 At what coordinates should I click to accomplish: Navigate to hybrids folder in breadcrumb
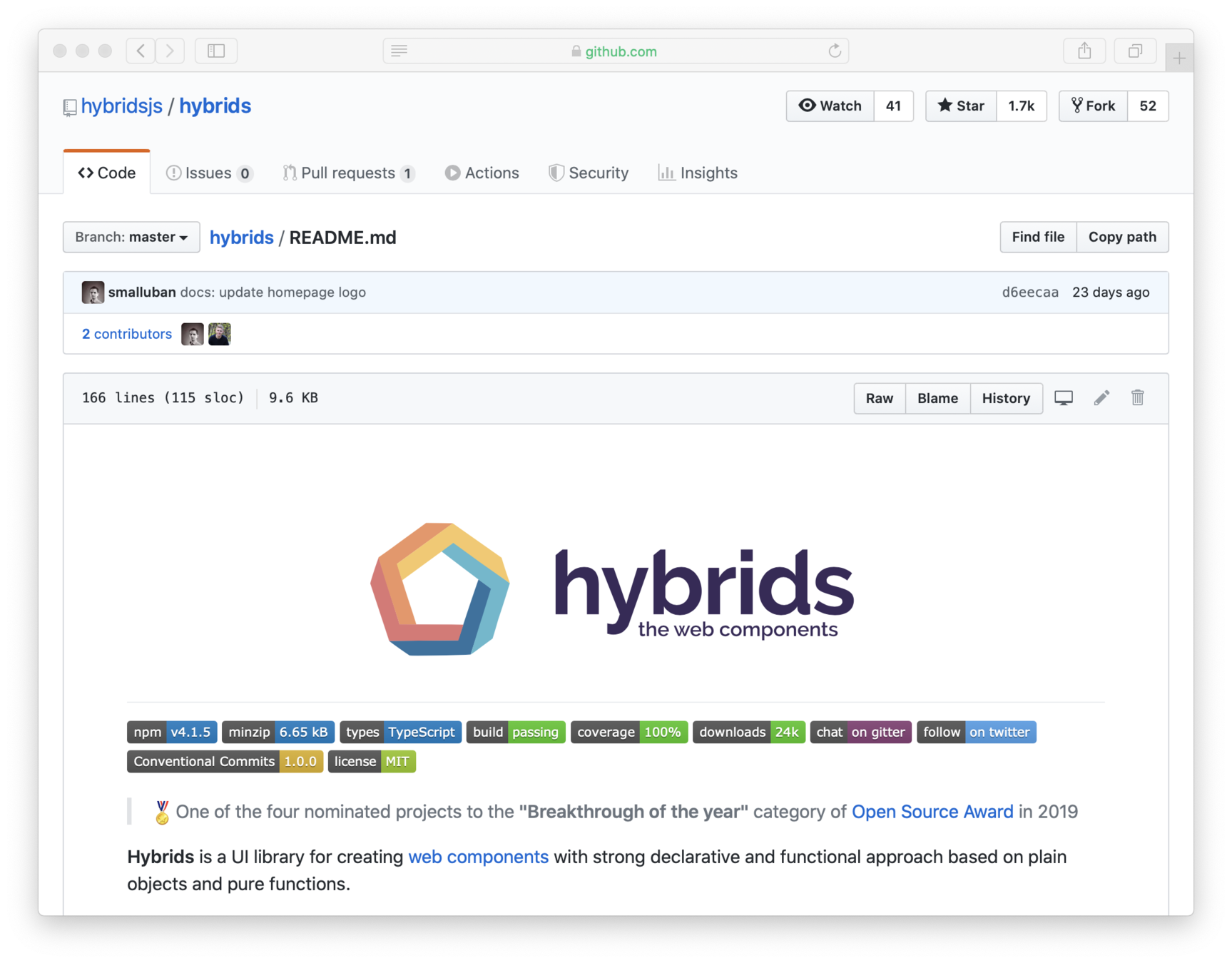pyautogui.click(x=242, y=238)
